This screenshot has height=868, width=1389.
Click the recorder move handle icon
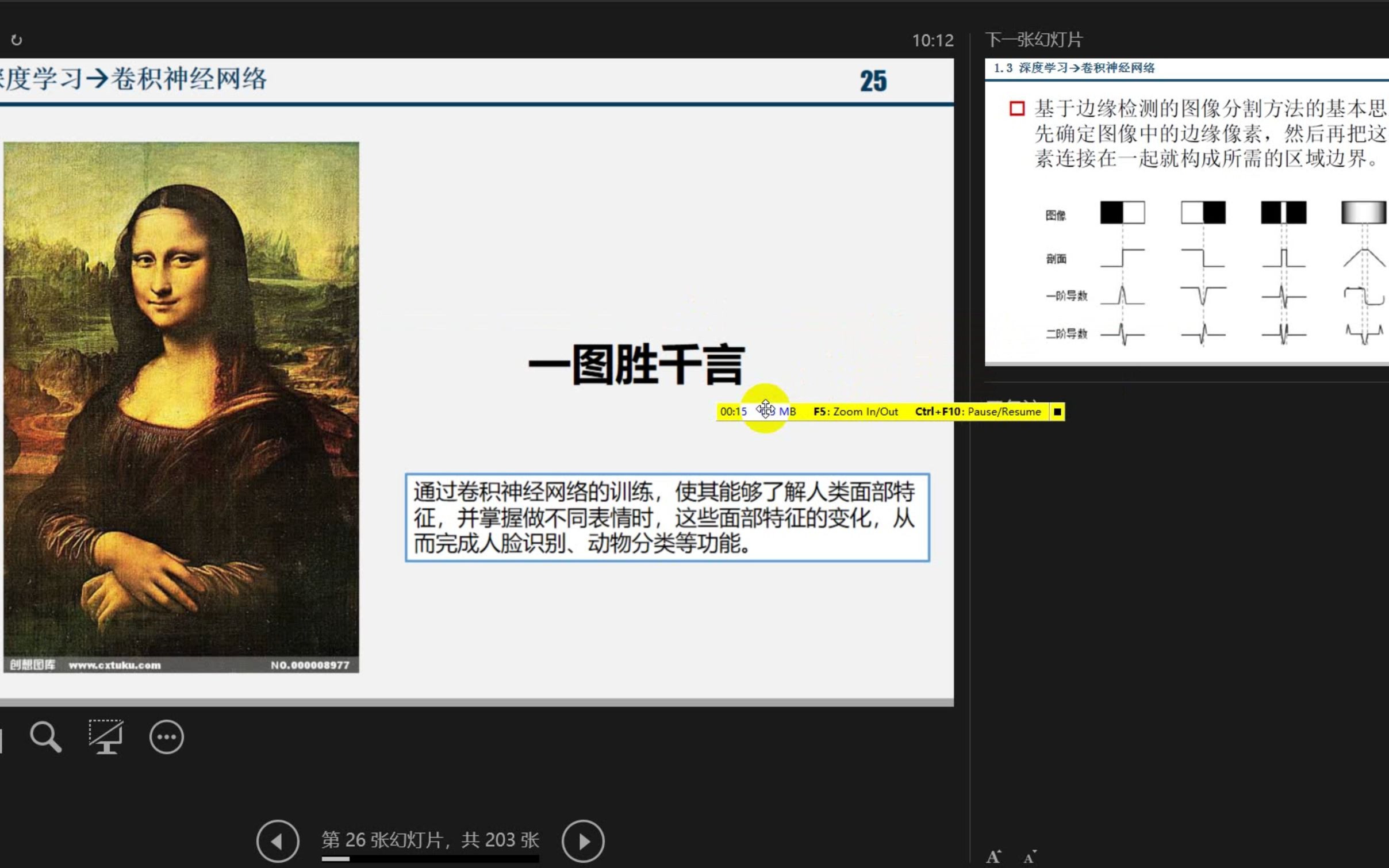click(x=766, y=409)
